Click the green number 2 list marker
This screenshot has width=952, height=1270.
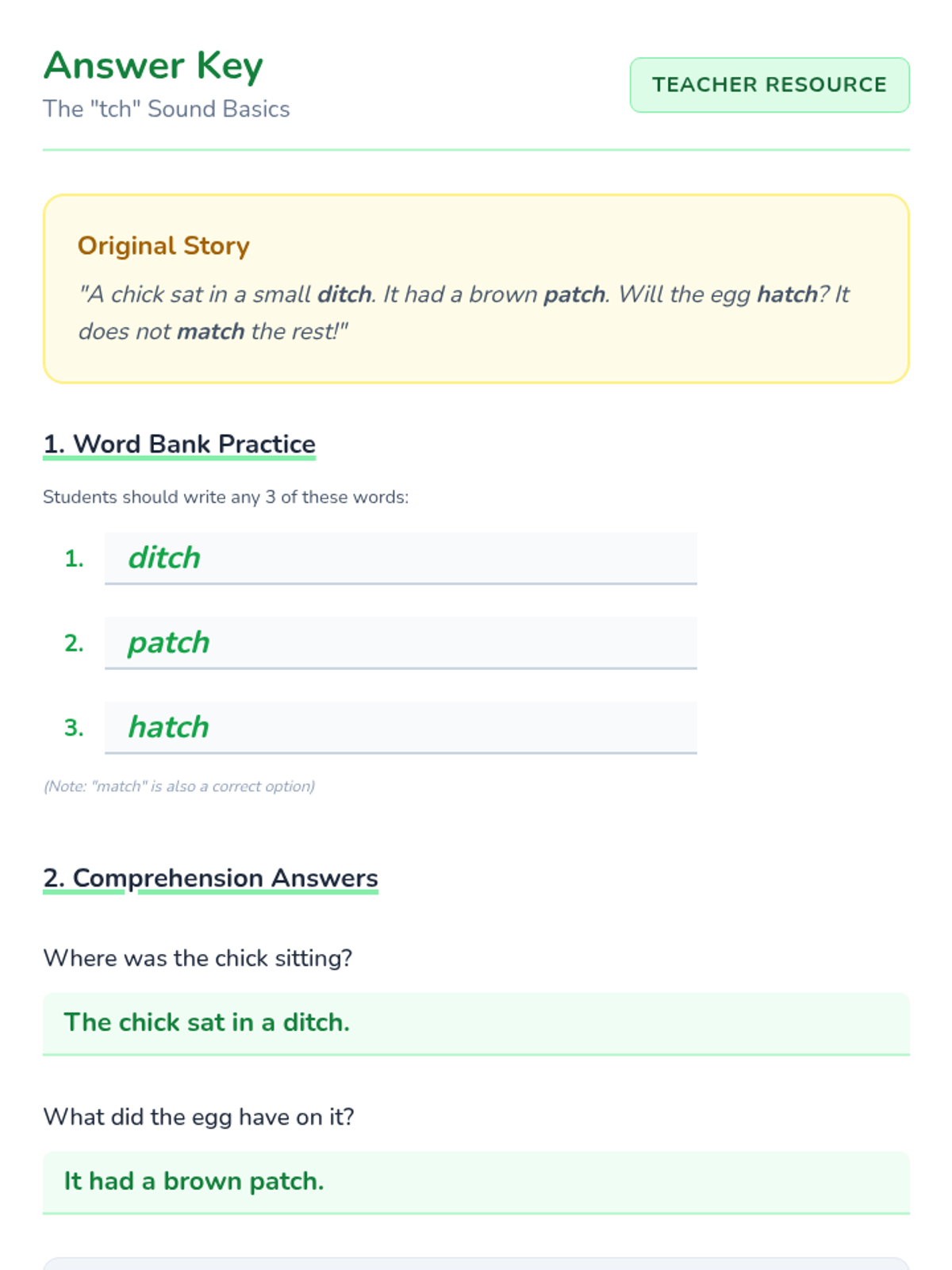[74, 643]
